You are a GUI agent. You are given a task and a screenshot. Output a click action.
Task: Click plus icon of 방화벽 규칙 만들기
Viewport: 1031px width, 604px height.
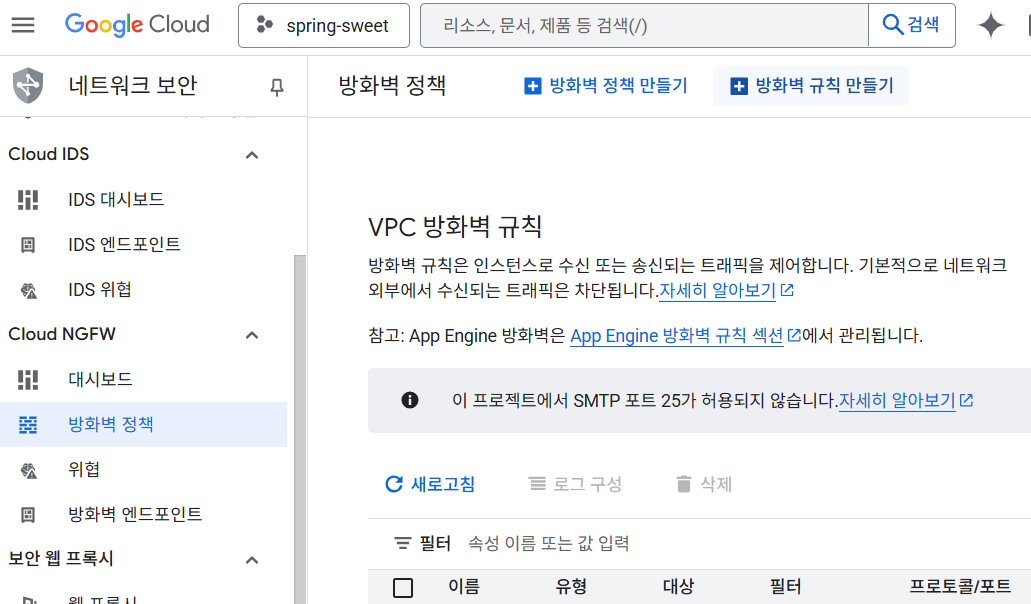(x=739, y=86)
